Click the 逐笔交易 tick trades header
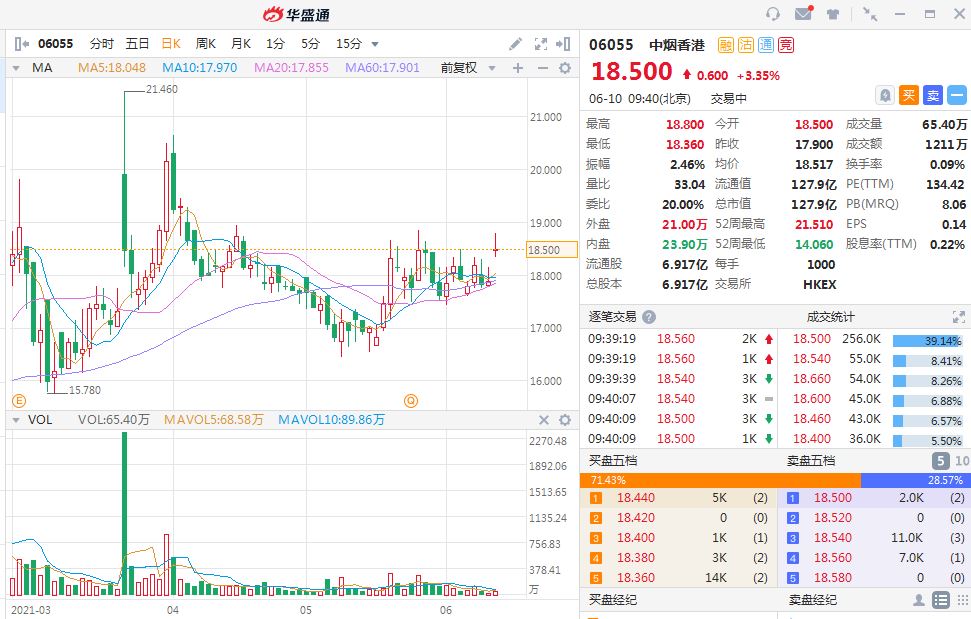The height and width of the screenshot is (619, 971). (612, 317)
